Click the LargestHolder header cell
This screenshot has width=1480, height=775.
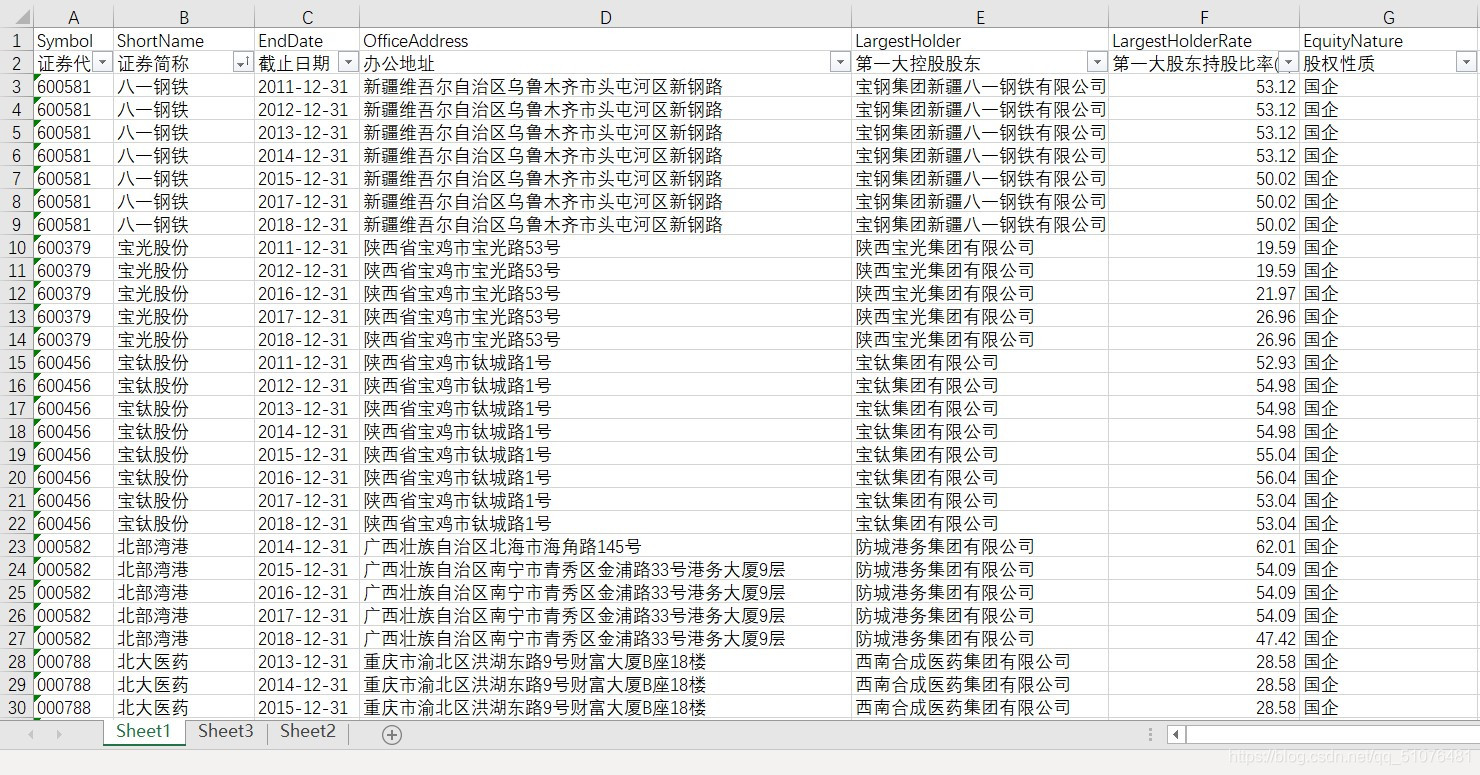(980, 41)
